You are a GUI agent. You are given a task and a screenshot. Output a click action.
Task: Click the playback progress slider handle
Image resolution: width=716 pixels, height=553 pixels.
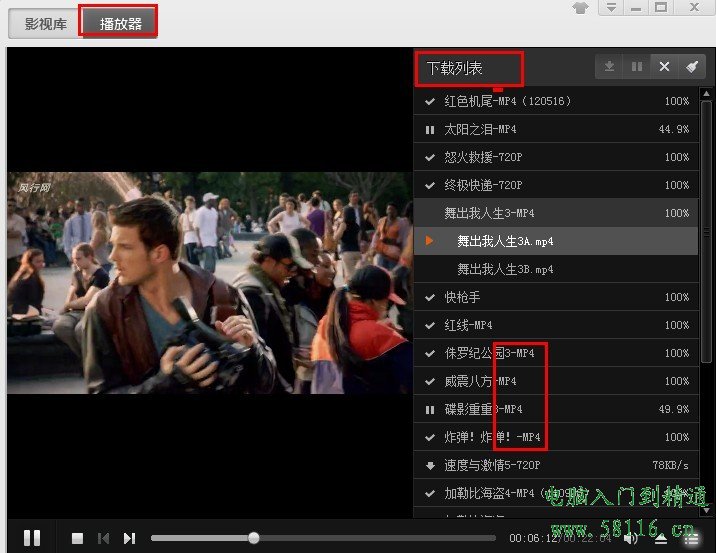click(x=254, y=538)
